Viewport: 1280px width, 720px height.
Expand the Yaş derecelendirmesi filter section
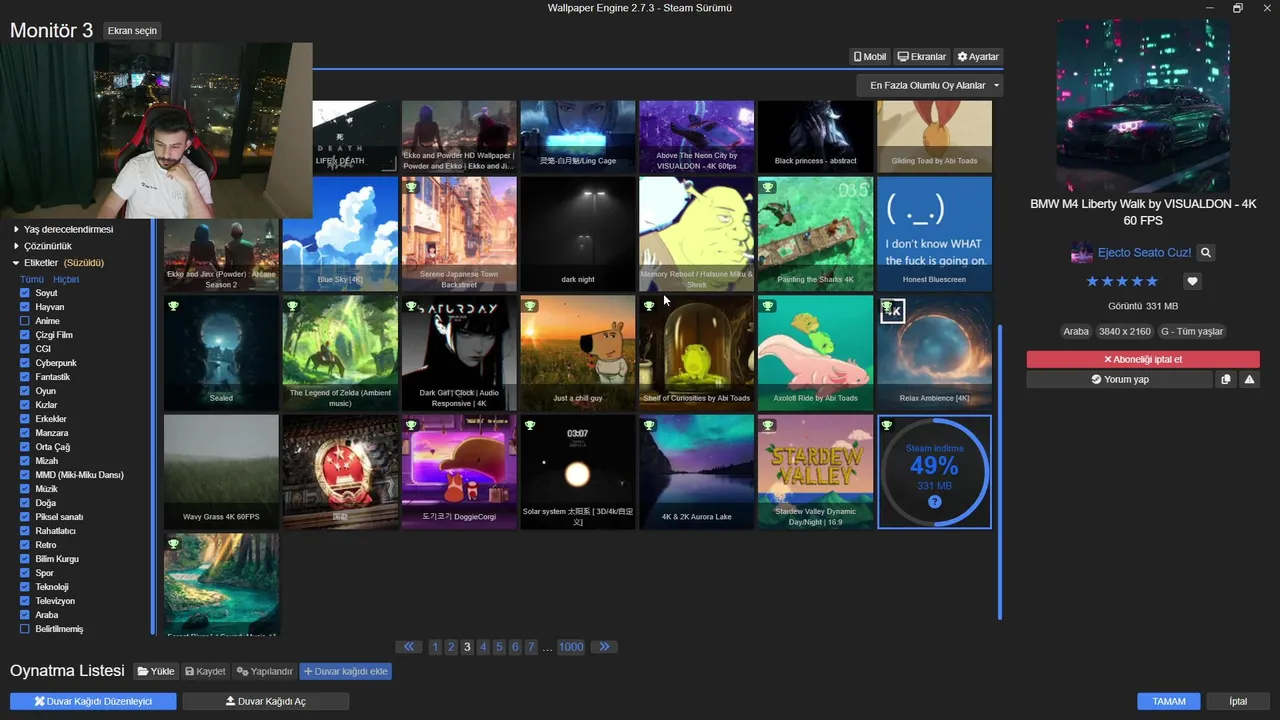pyautogui.click(x=62, y=229)
